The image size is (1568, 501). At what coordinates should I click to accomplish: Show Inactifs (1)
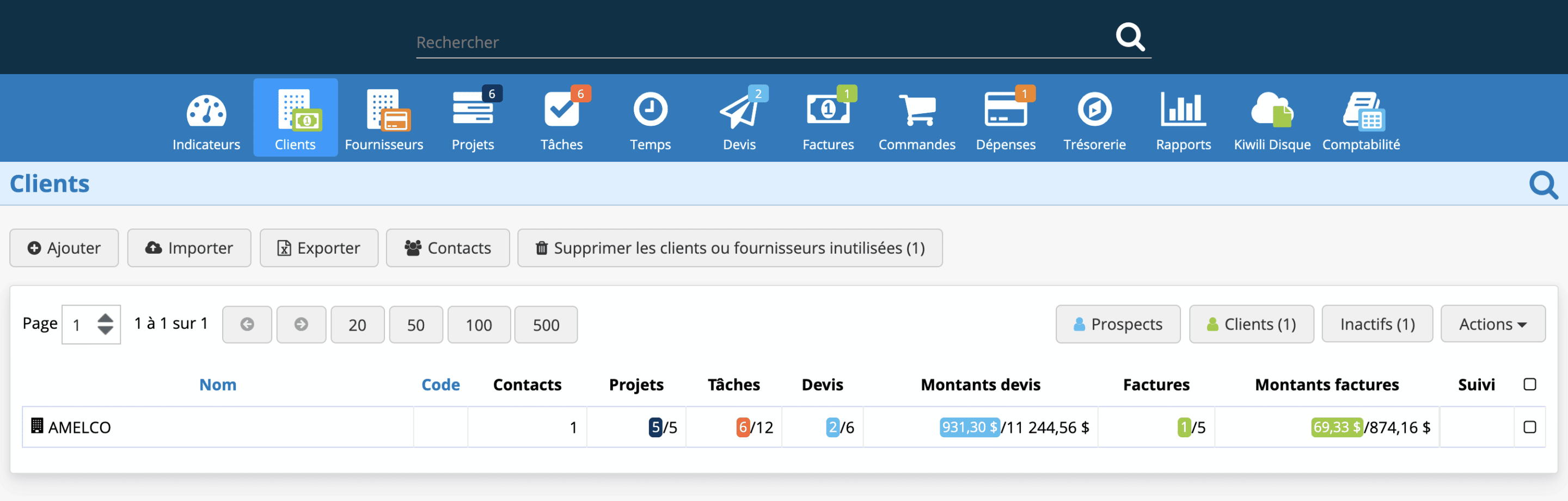click(1377, 325)
